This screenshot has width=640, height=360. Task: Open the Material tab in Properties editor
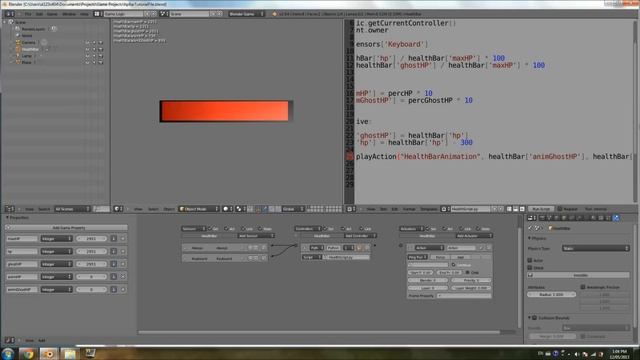[x=594, y=218]
